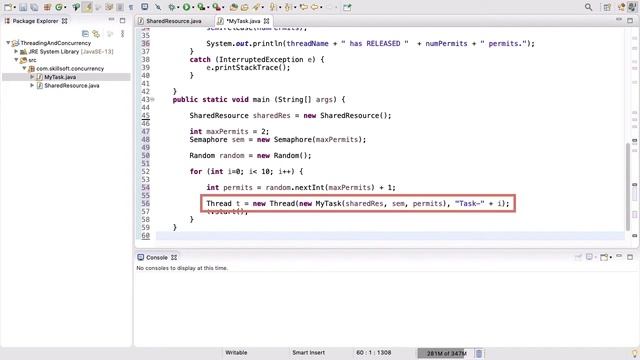Viewport: 640px width, 360px height.
Task: Minimize the Console panel
Action: pyautogui.click(x=619, y=256)
